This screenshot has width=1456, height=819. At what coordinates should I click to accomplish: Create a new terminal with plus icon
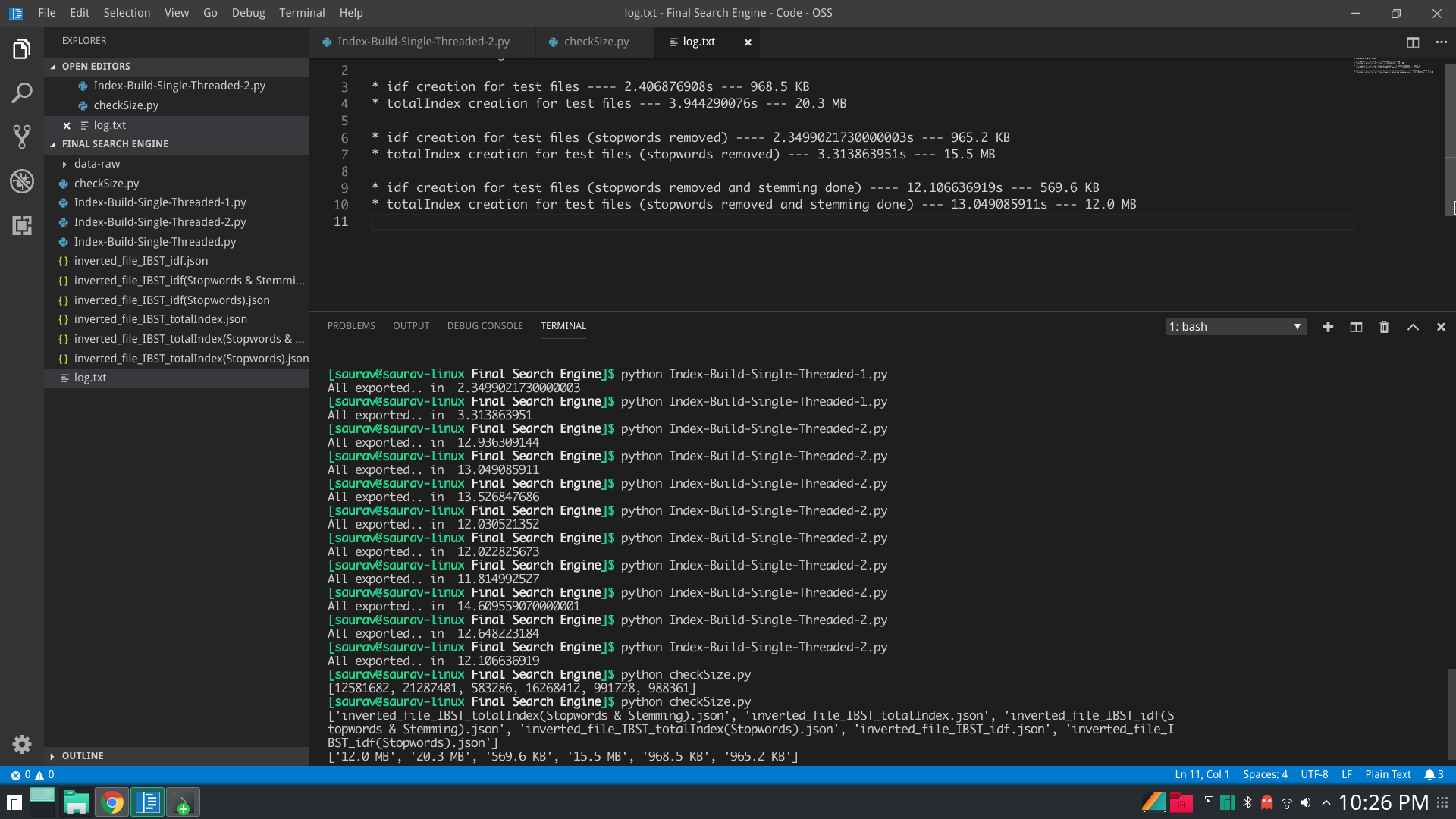point(1328,327)
